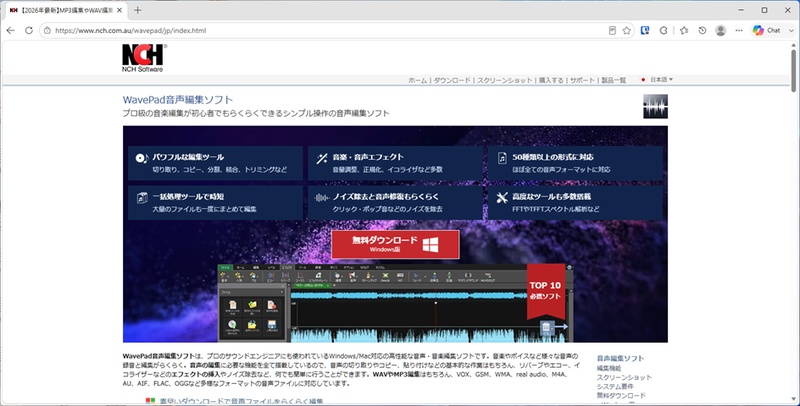View site information icon in address bar
The height and width of the screenshot is (406, 800).
(47, 31)
